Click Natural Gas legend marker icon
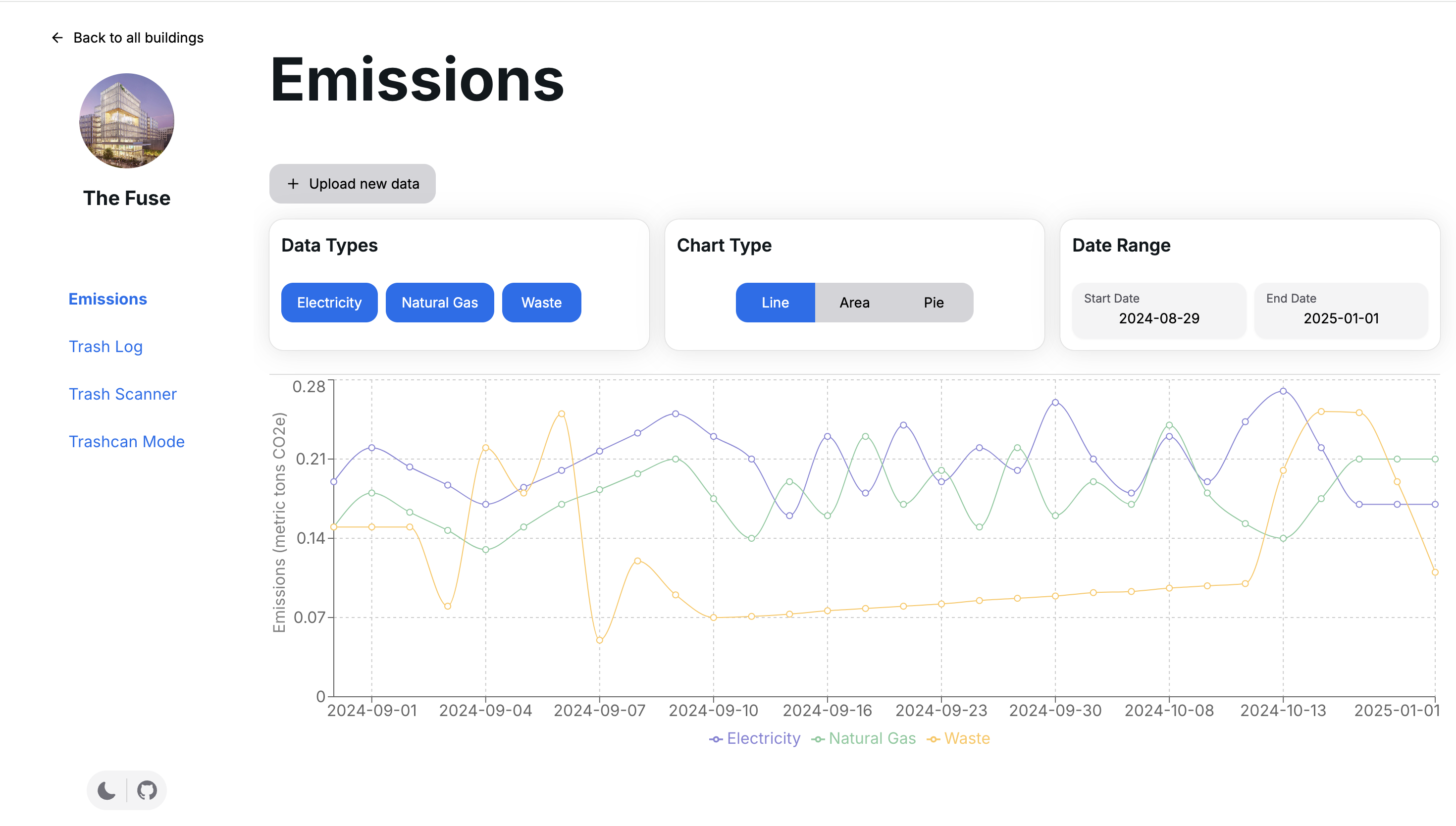 (x=817, y=739)
